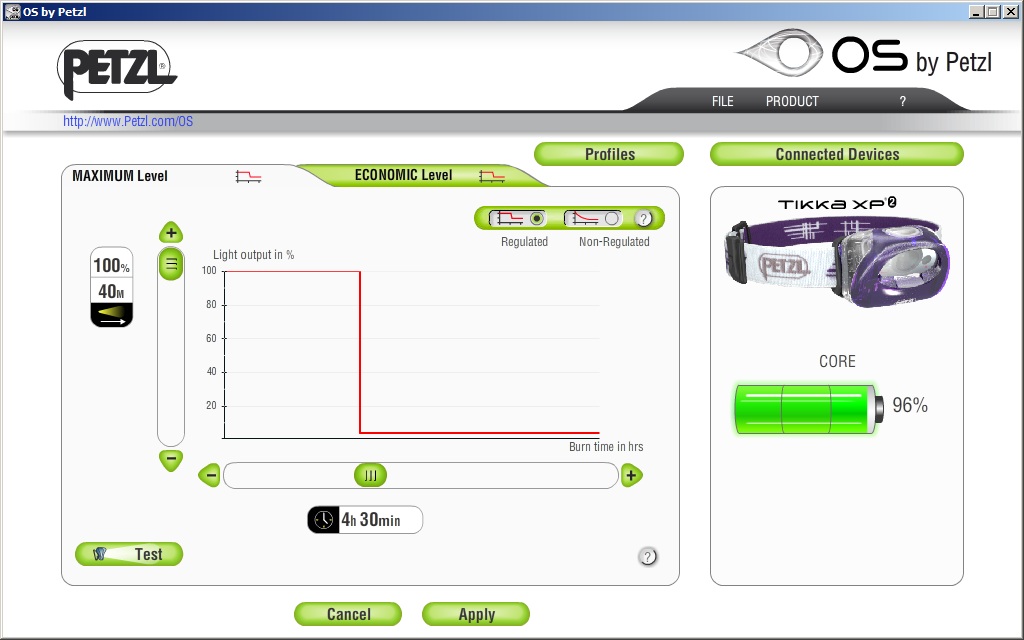
Task: Maximize the OS by Petzl window
Action: tap(992, 12)
